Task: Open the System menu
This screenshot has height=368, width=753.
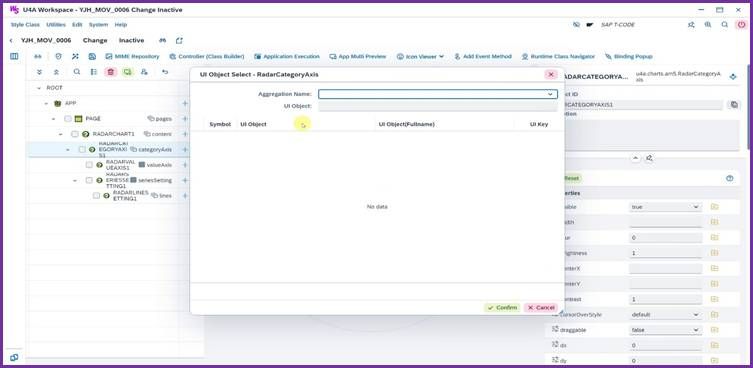Action: pyautogui.click(x=98, y=25)
